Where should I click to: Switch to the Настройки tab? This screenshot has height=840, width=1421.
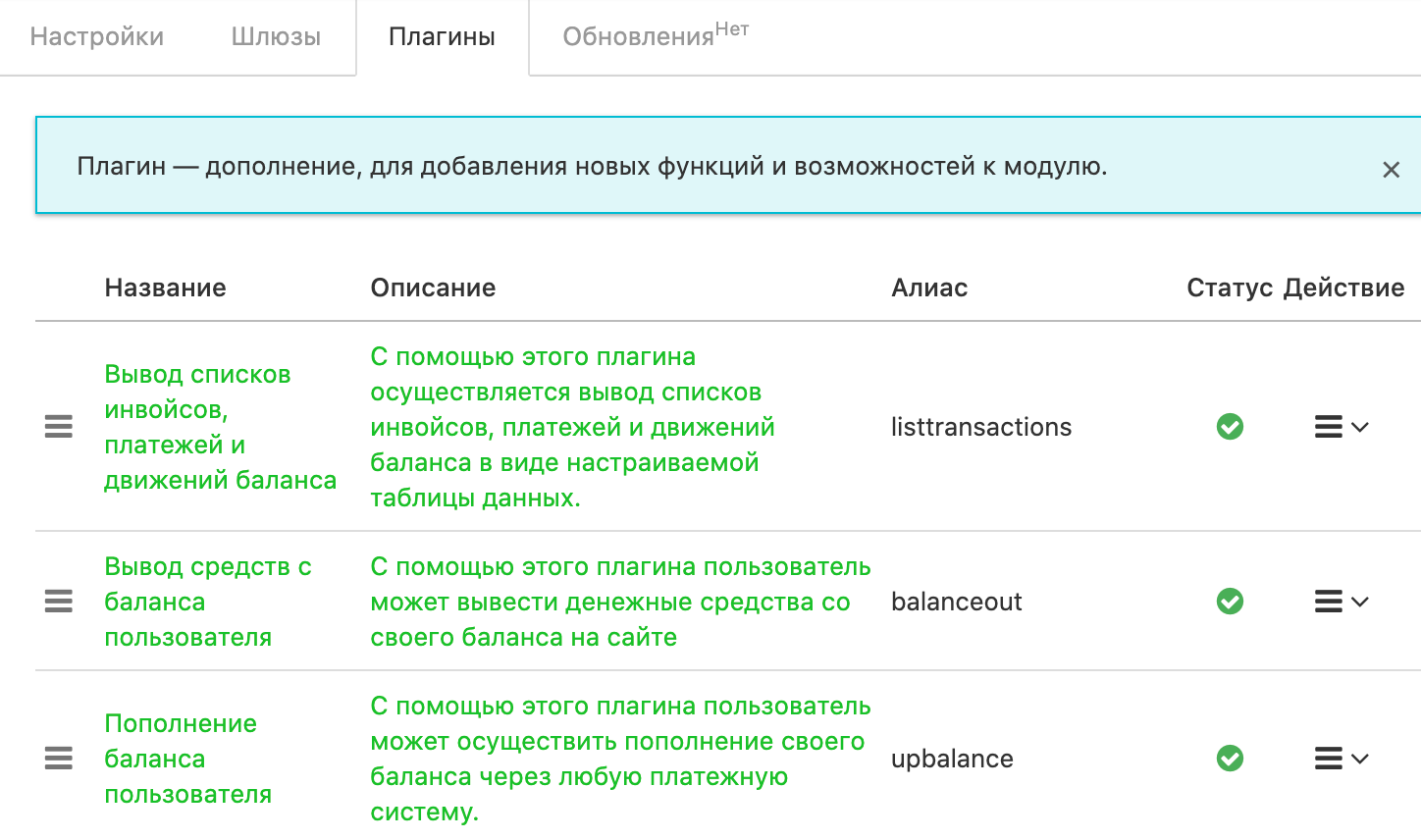(x=97, y=37)
